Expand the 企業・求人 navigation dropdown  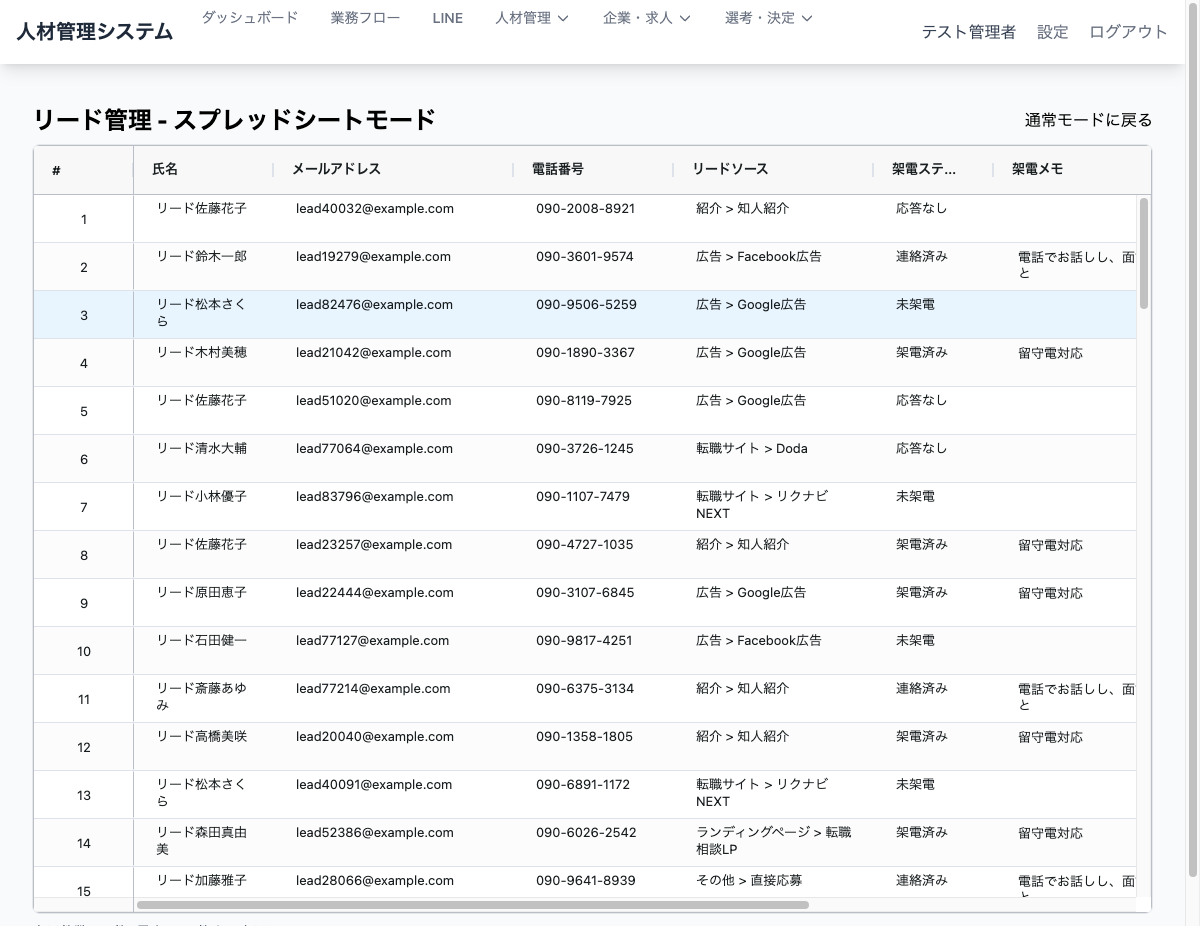[x=646, y=17]
